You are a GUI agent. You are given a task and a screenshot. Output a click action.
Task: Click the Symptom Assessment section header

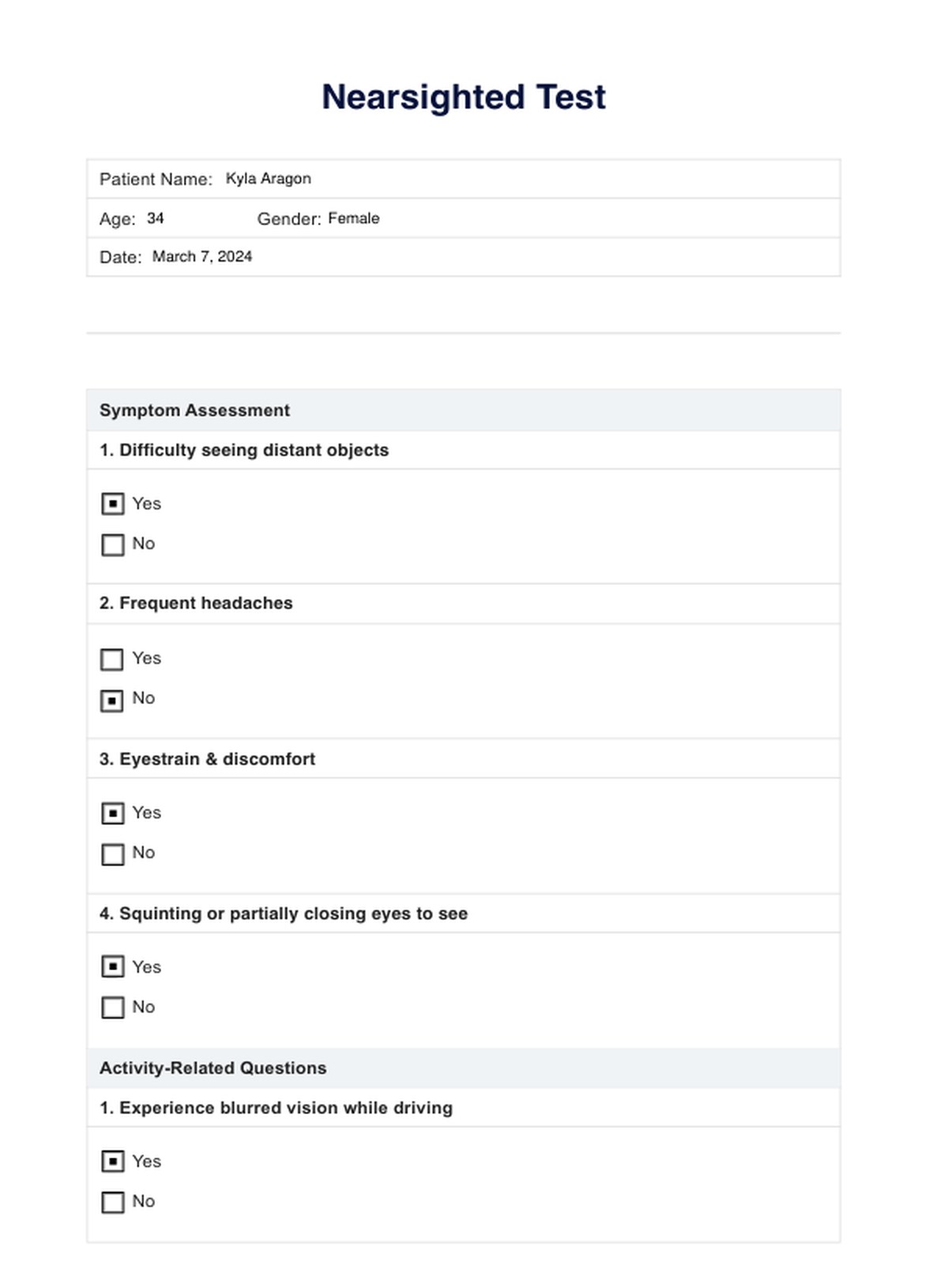(194, 411)
